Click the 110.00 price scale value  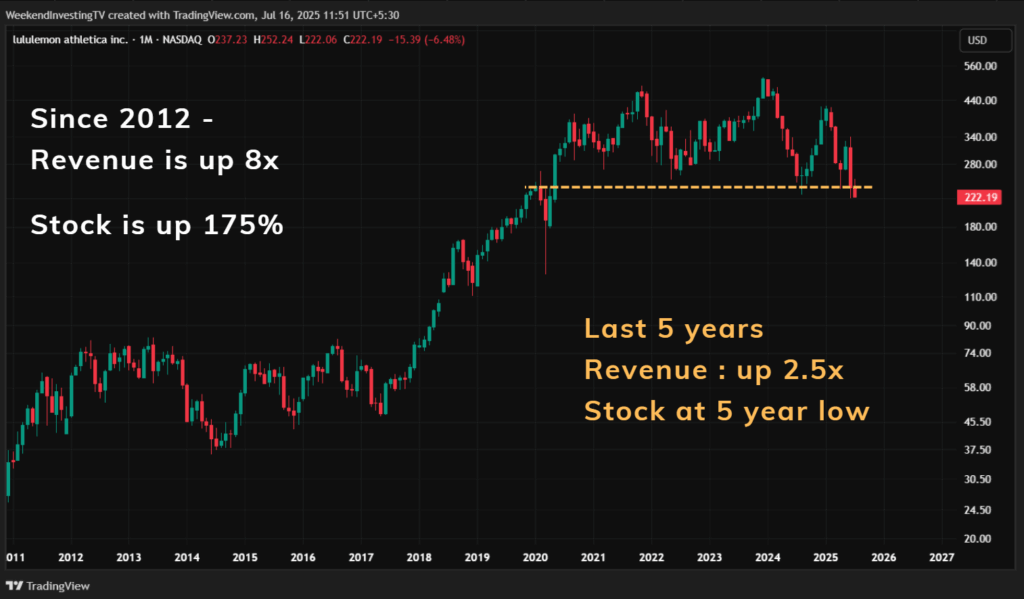pyautogui.click(x=980, y=297)
